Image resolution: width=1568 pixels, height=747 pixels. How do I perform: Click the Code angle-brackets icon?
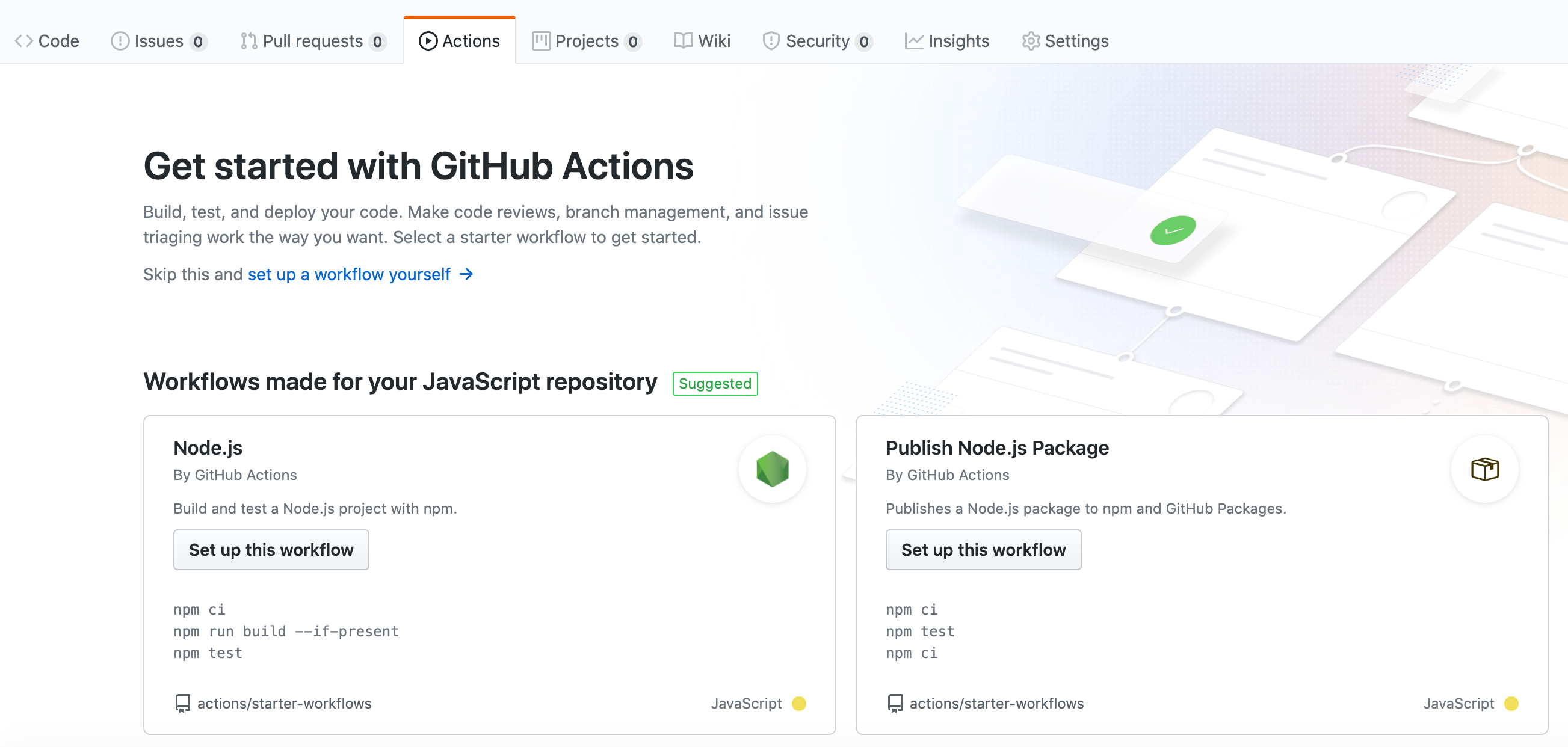coord(25,41)
